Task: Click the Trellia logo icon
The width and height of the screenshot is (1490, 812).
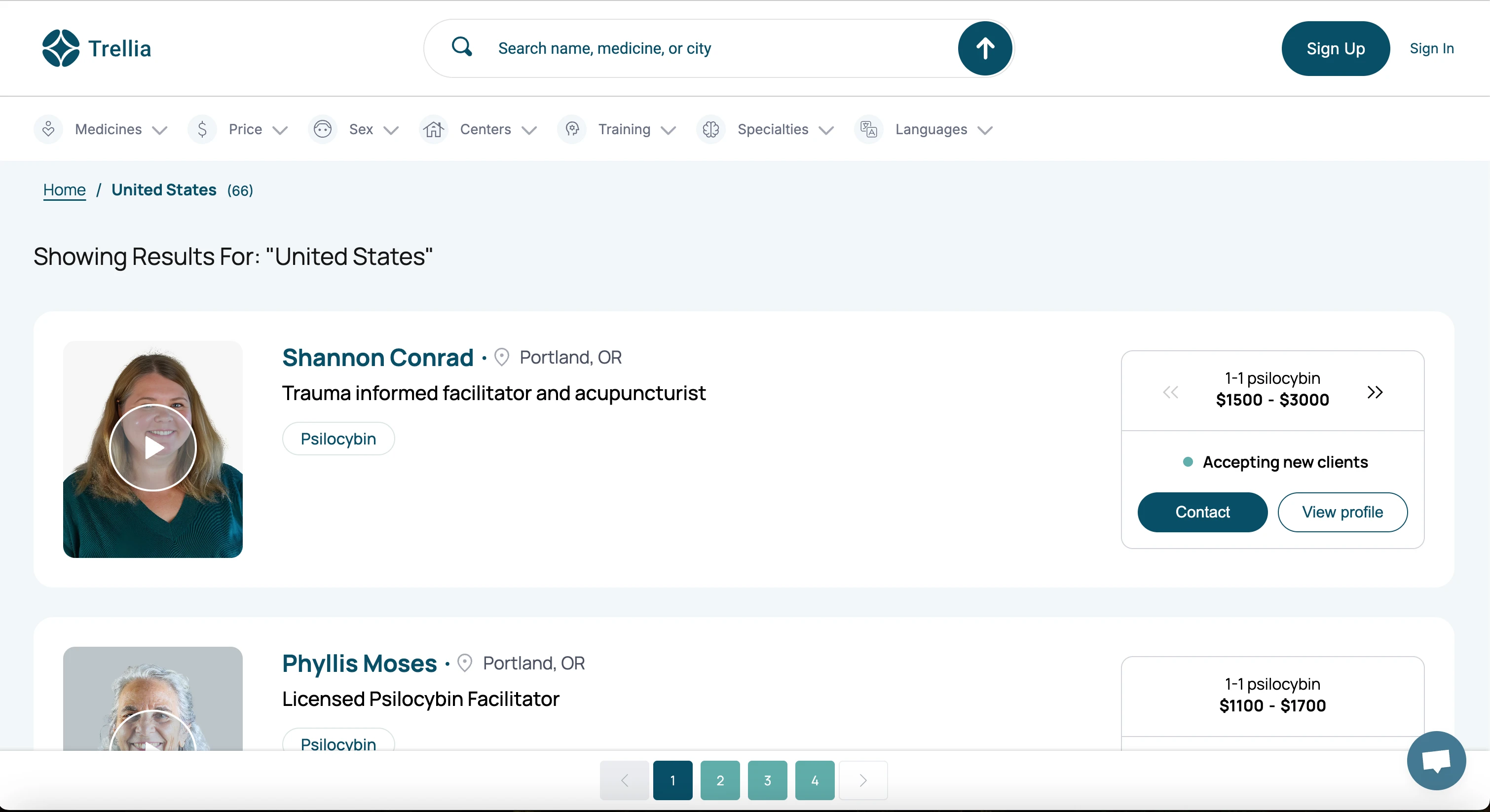Action: [x=61, y=48]
